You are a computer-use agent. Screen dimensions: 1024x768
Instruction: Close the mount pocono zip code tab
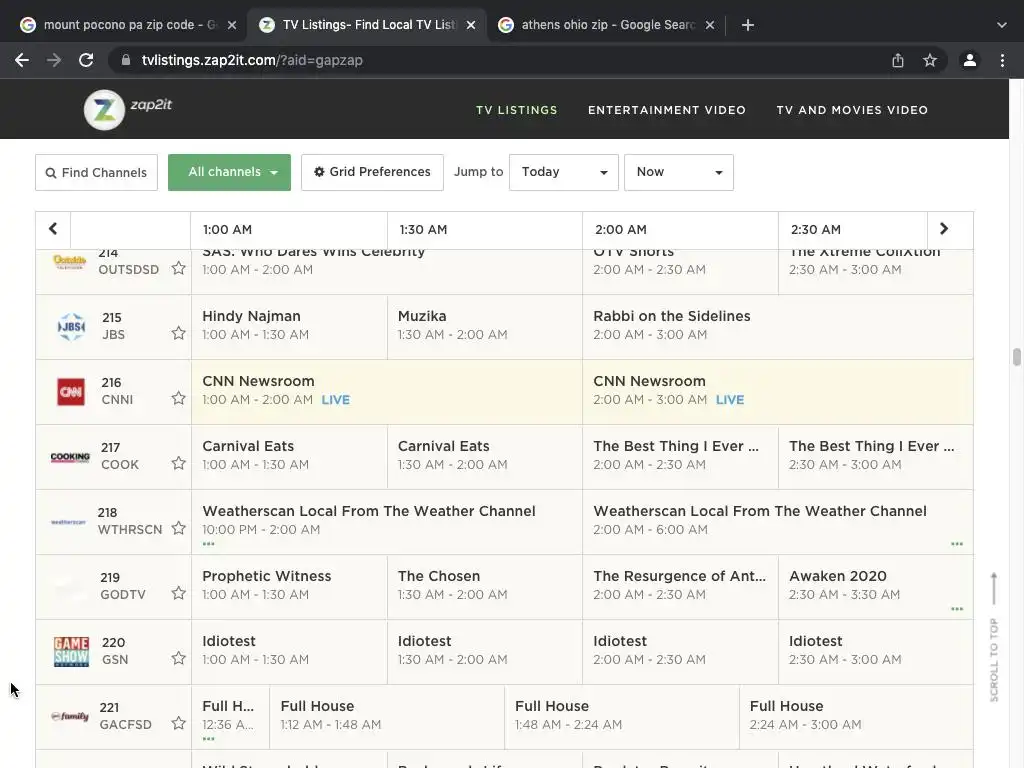[232, 25]
